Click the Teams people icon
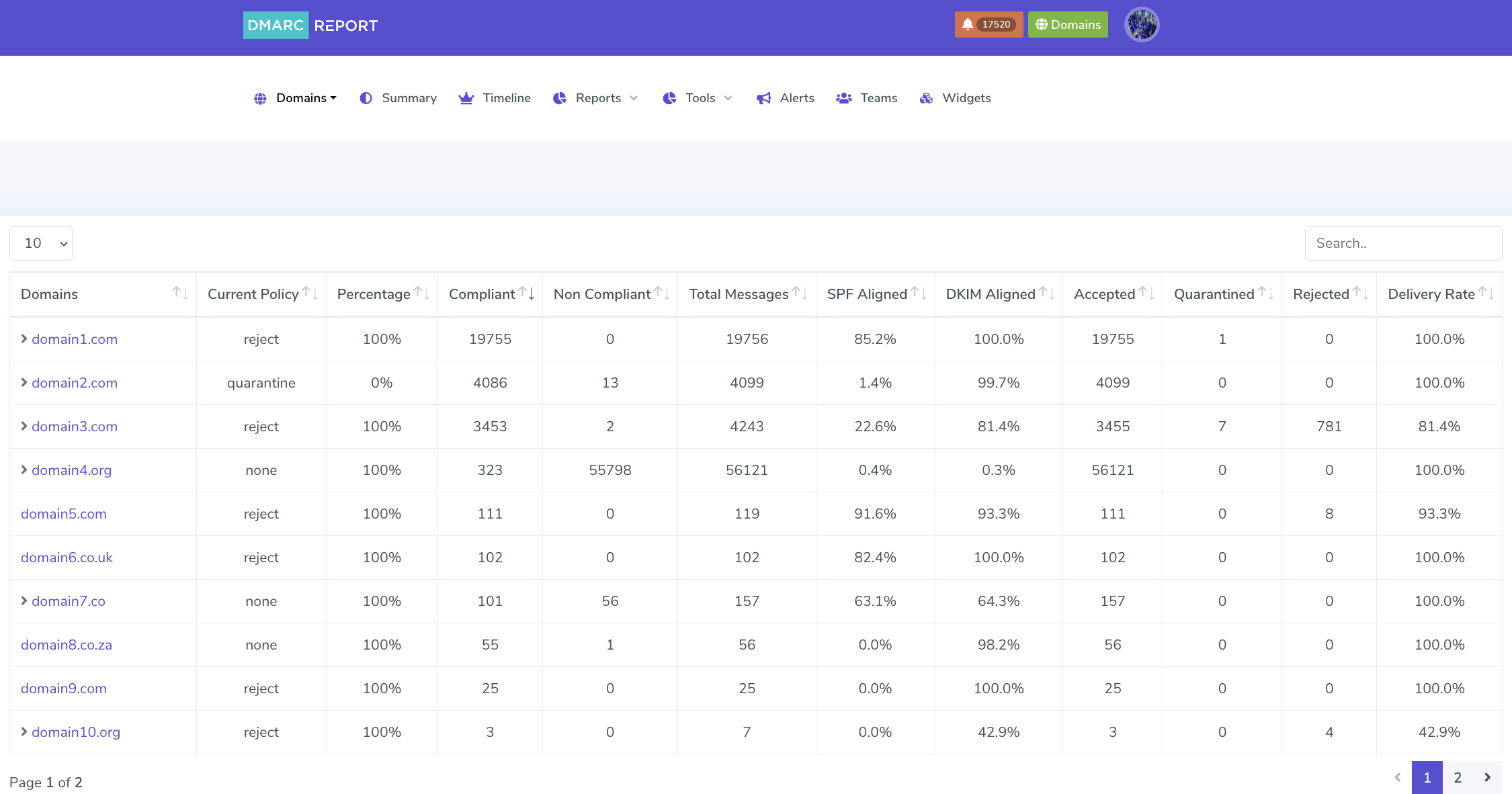The width and height of the screenshot is (1512, 794). [843, 98]
